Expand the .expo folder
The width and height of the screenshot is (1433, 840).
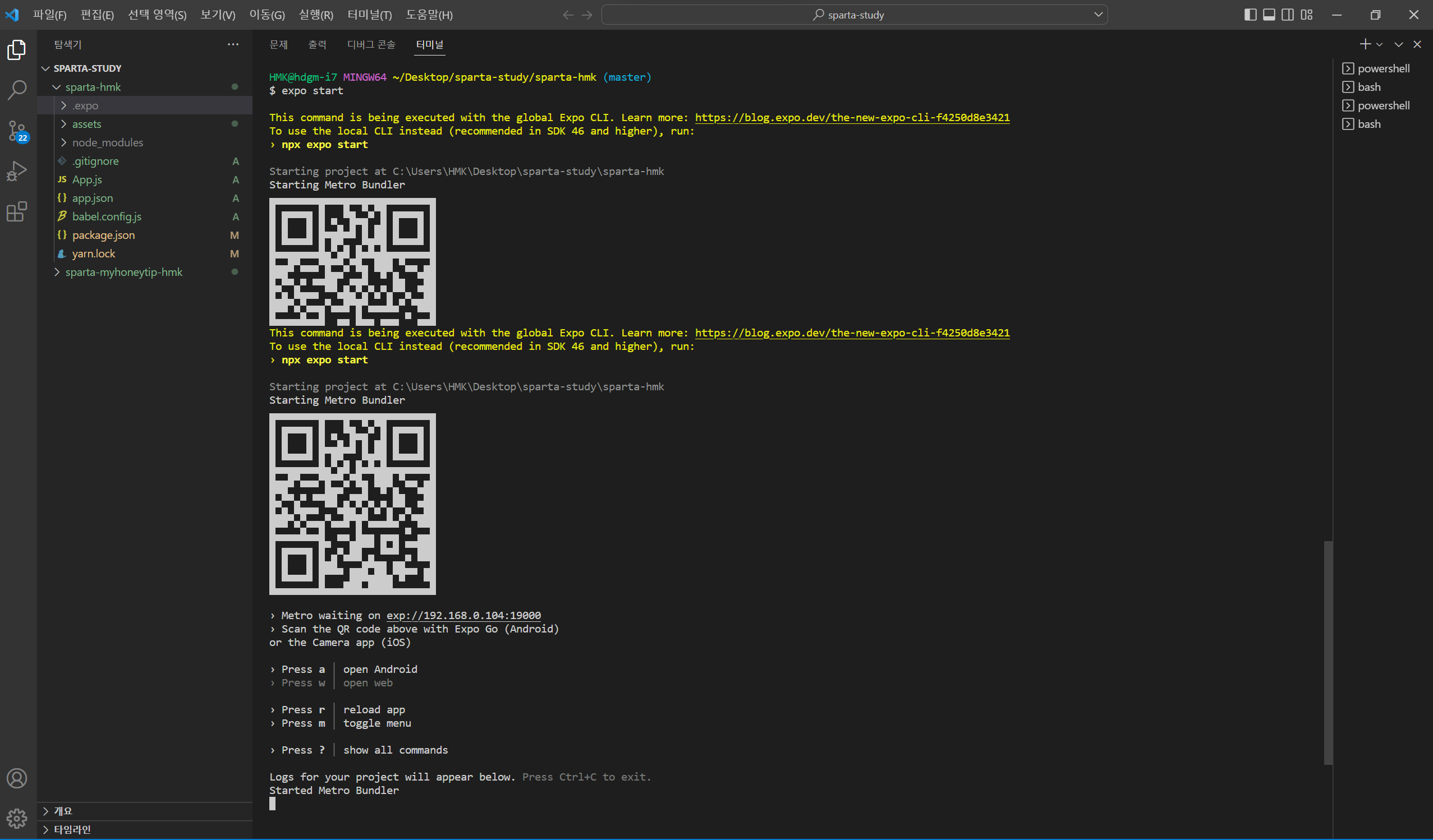[145, 106]
